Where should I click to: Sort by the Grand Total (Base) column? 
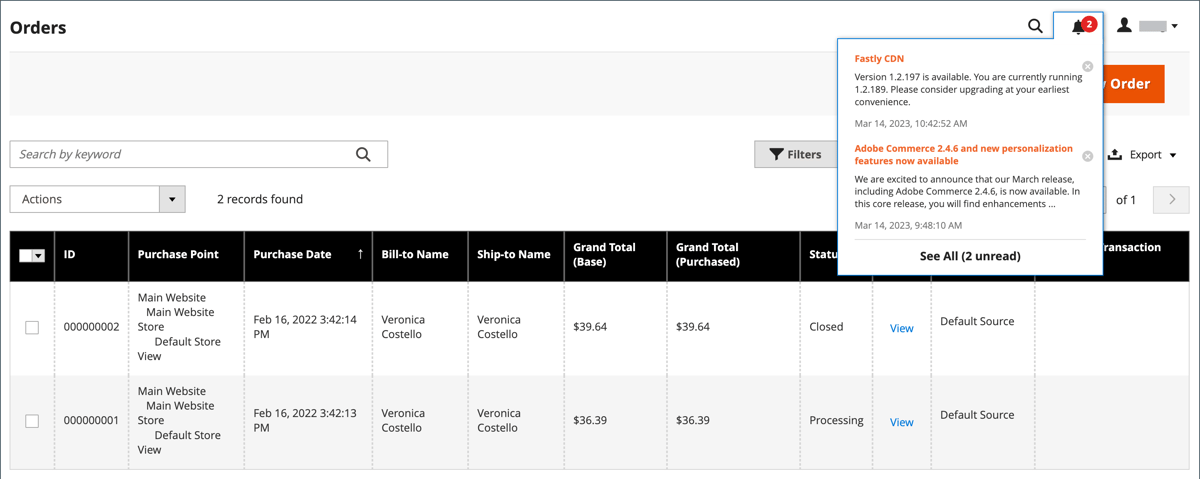pyautogui.click(x=604, y=254)
